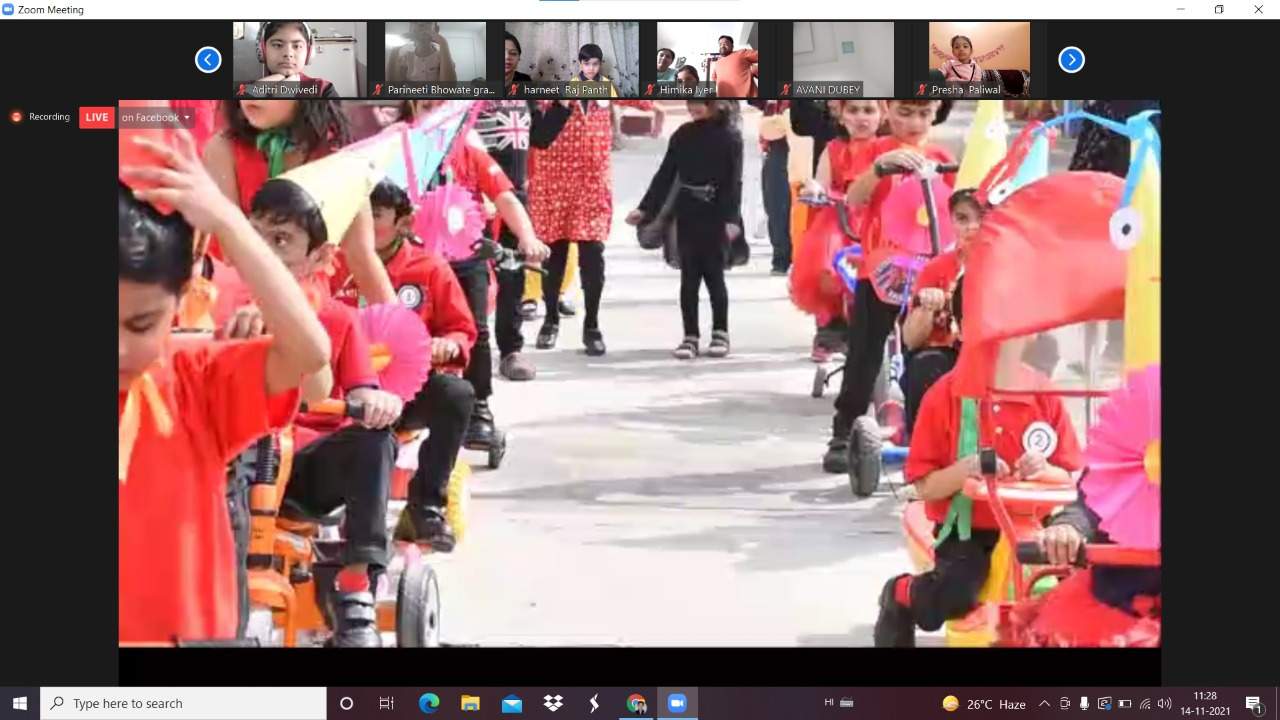Show hidden system tray icons
The width and height of the screenshot is (1280, 720).
(1044, 704)
